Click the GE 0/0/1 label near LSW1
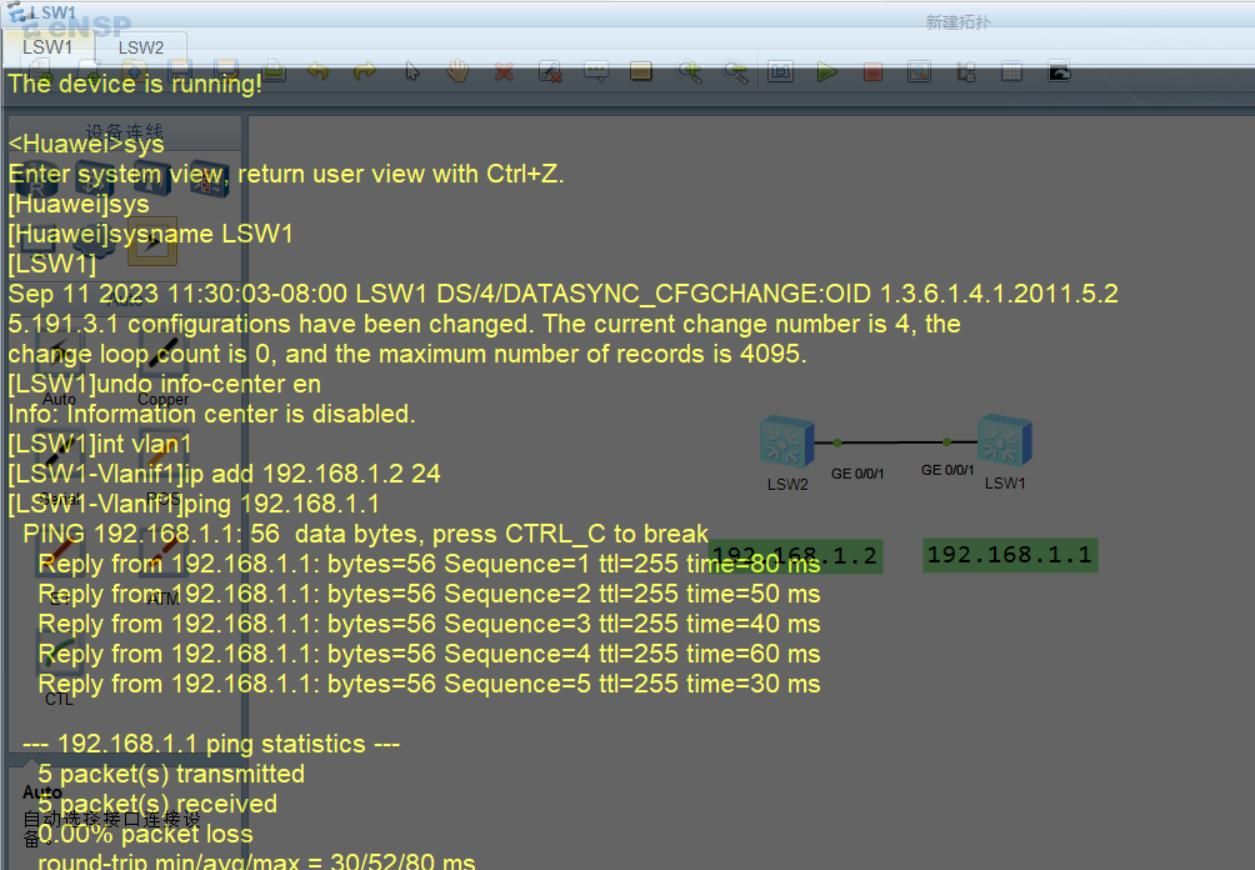The height and width of the screenshot is (870, 1255). (947, 470)
